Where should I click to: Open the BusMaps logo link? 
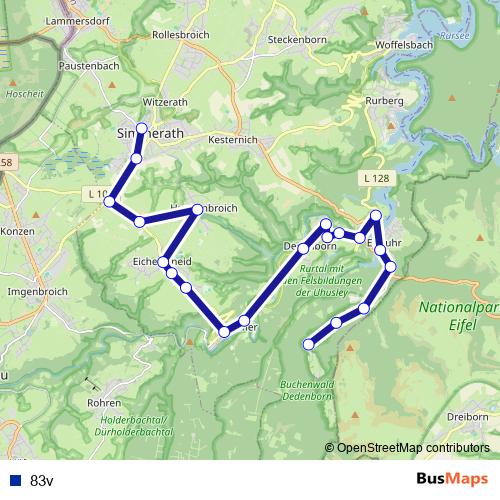(x=452, y=479)
